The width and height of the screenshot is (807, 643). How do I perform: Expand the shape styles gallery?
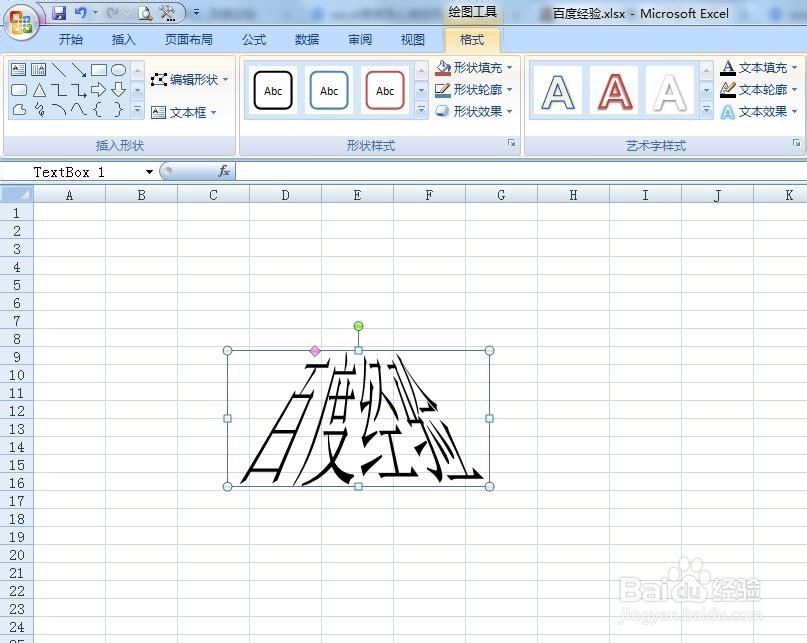click(x=421, y=110)
